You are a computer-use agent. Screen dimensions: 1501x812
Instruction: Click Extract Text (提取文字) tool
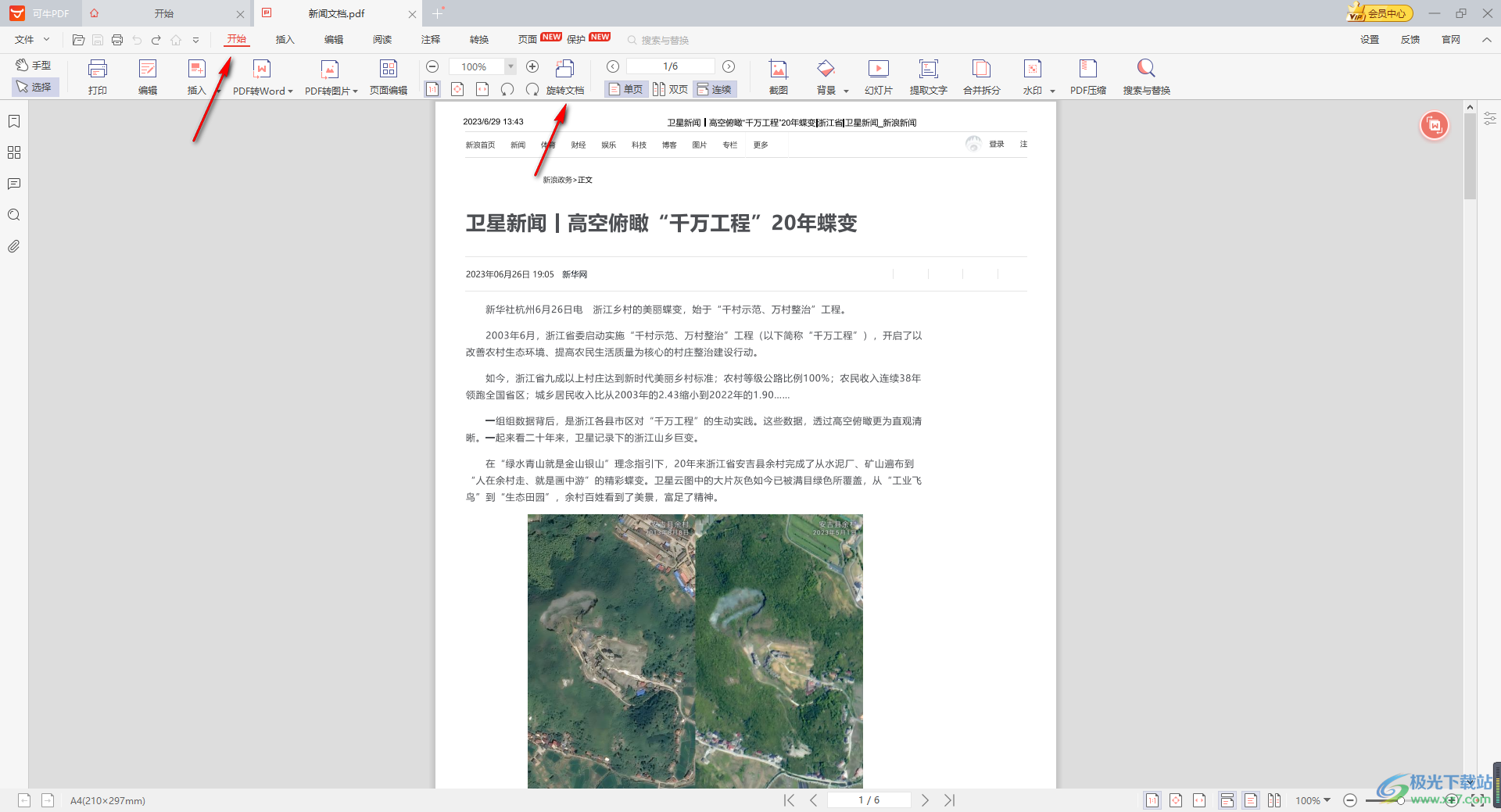click(928, 77)
